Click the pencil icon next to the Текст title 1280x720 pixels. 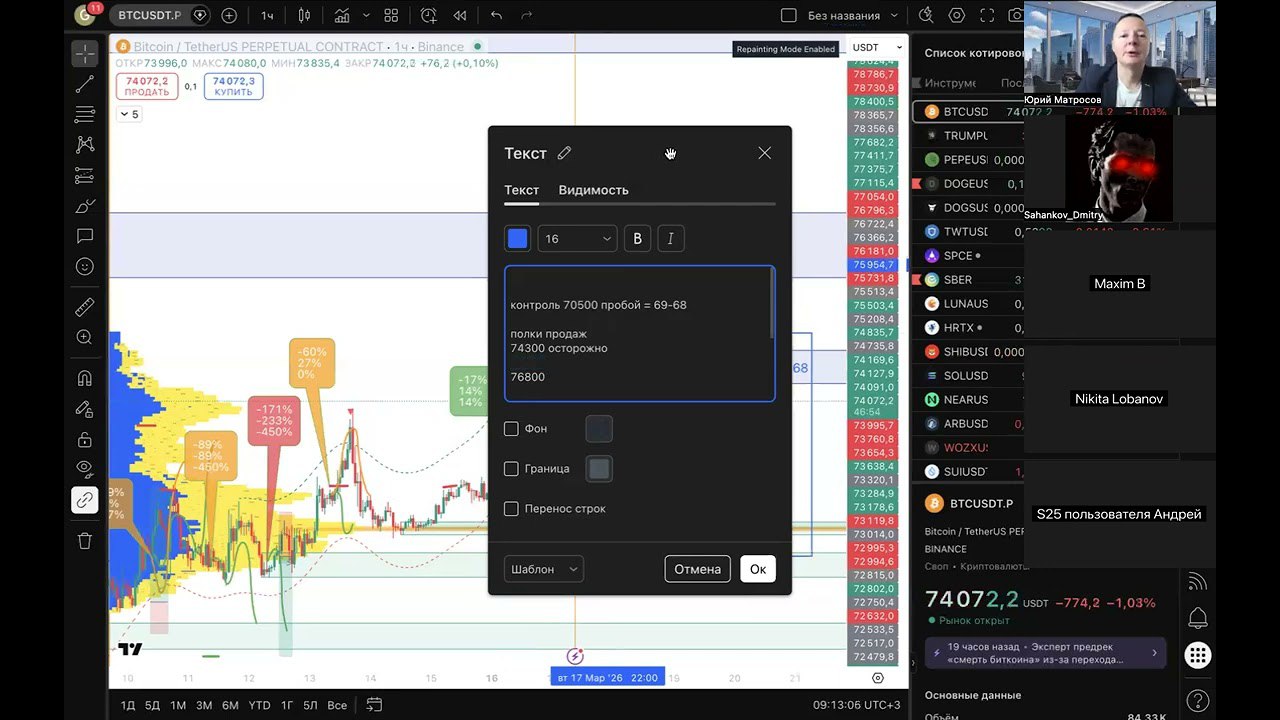click(x=564, y=153)
